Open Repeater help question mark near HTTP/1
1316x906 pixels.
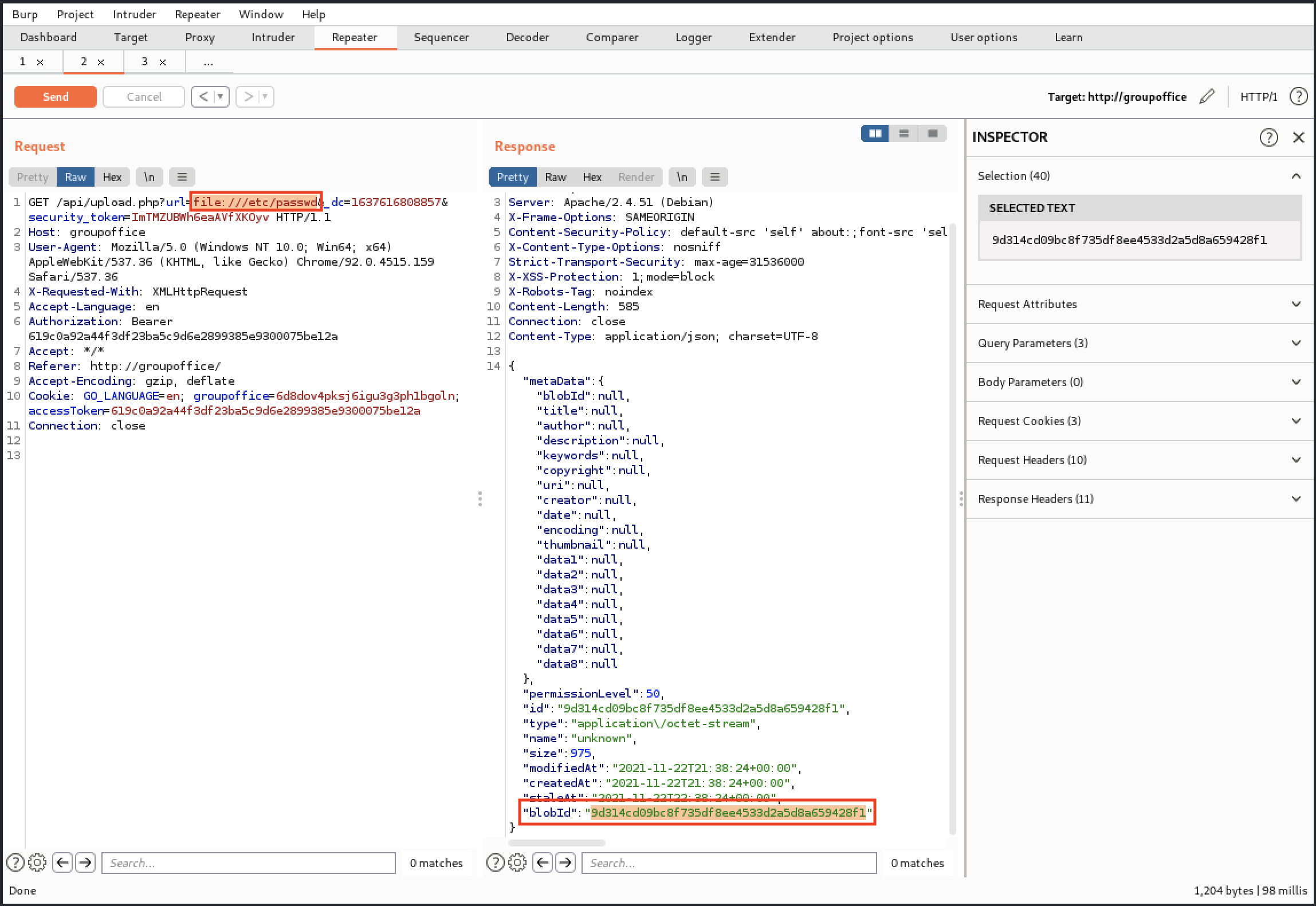[x=1298, y=96]
